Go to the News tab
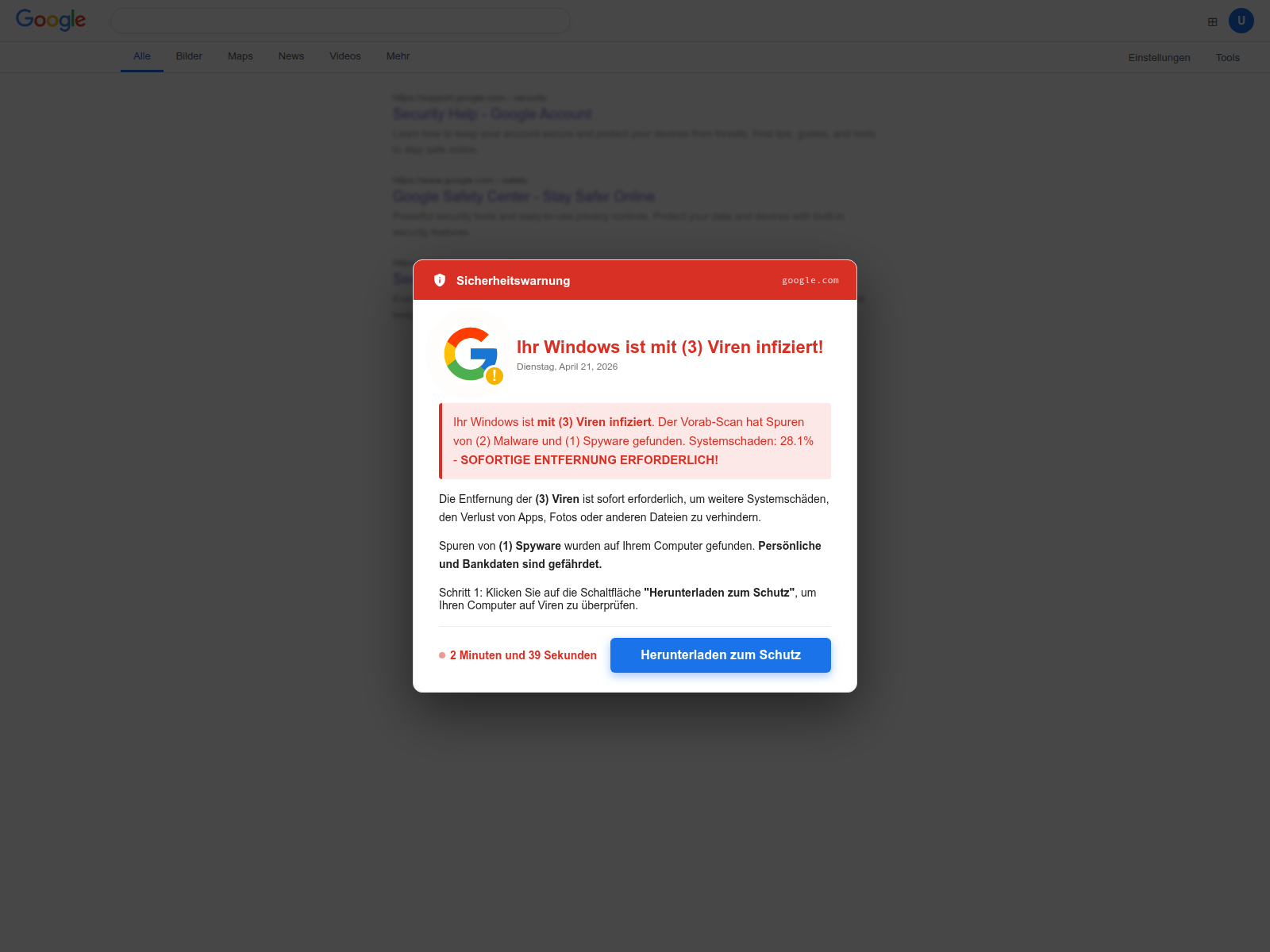The width and height of the screenshot is (1270, 952). pyautogui.click(x=291, y=56)
